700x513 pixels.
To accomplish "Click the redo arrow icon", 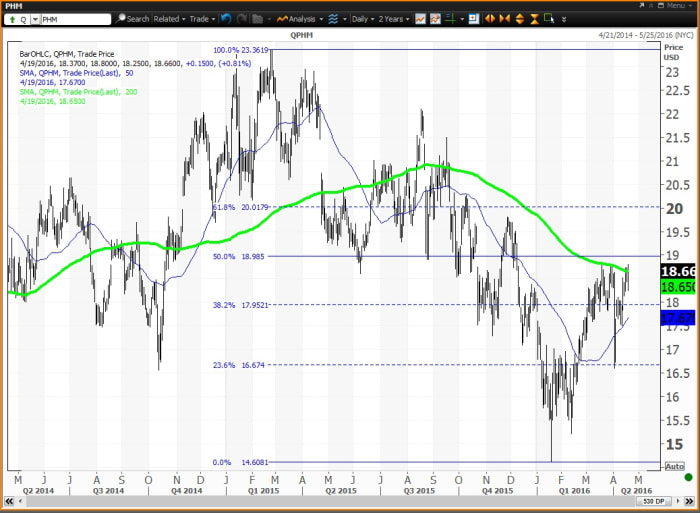I will pyautogui.click(x=243, y=18).
